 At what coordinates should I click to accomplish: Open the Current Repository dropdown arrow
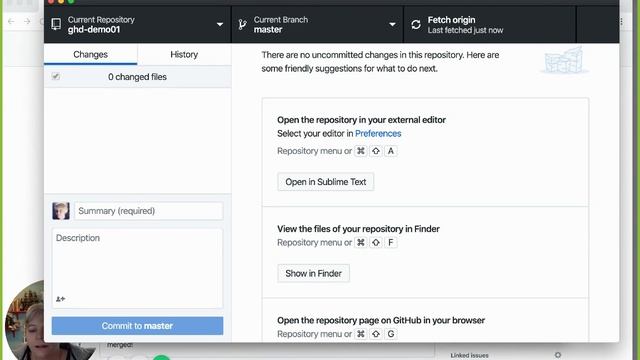tap(220, 24)
